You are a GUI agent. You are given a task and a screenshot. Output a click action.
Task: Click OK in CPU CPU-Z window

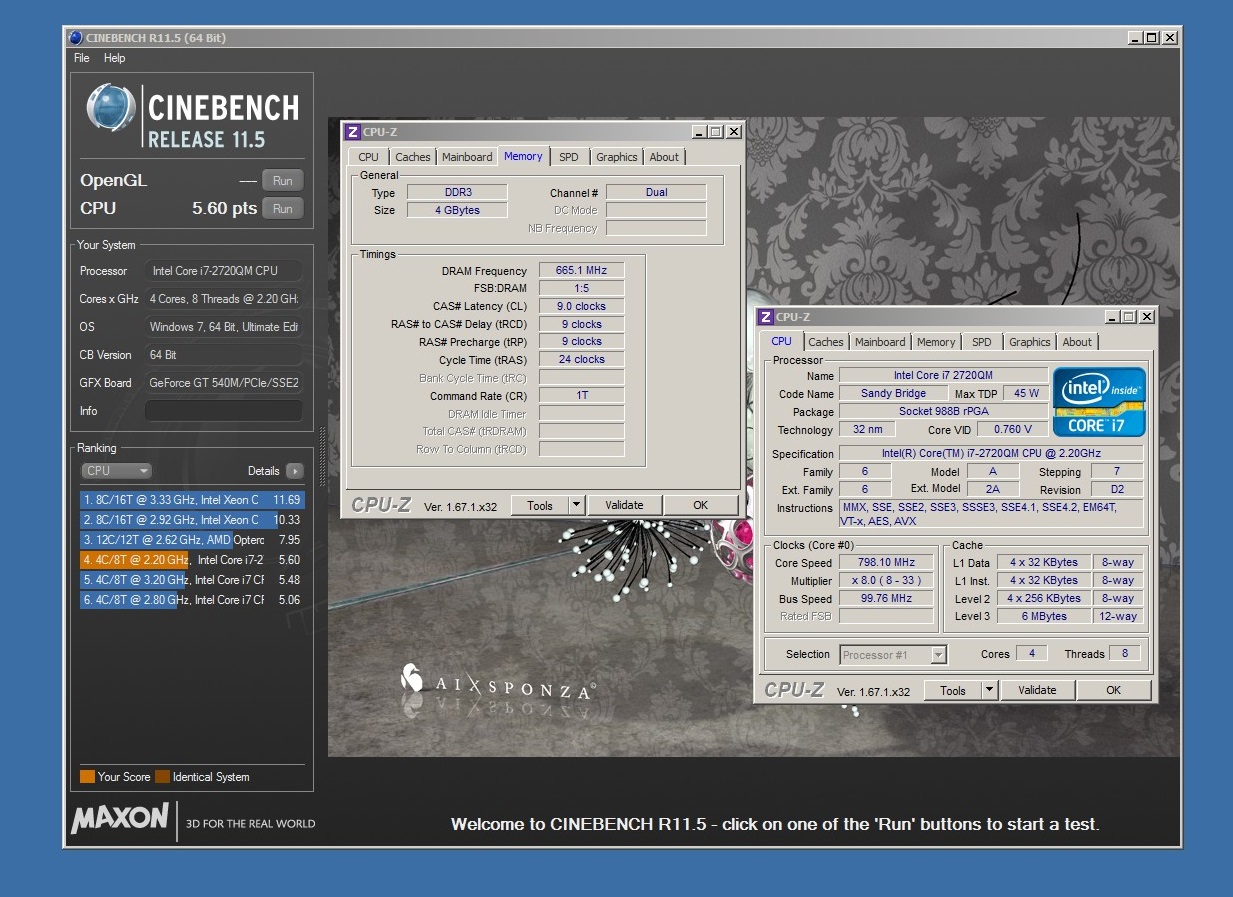[x=1114, y=690]
